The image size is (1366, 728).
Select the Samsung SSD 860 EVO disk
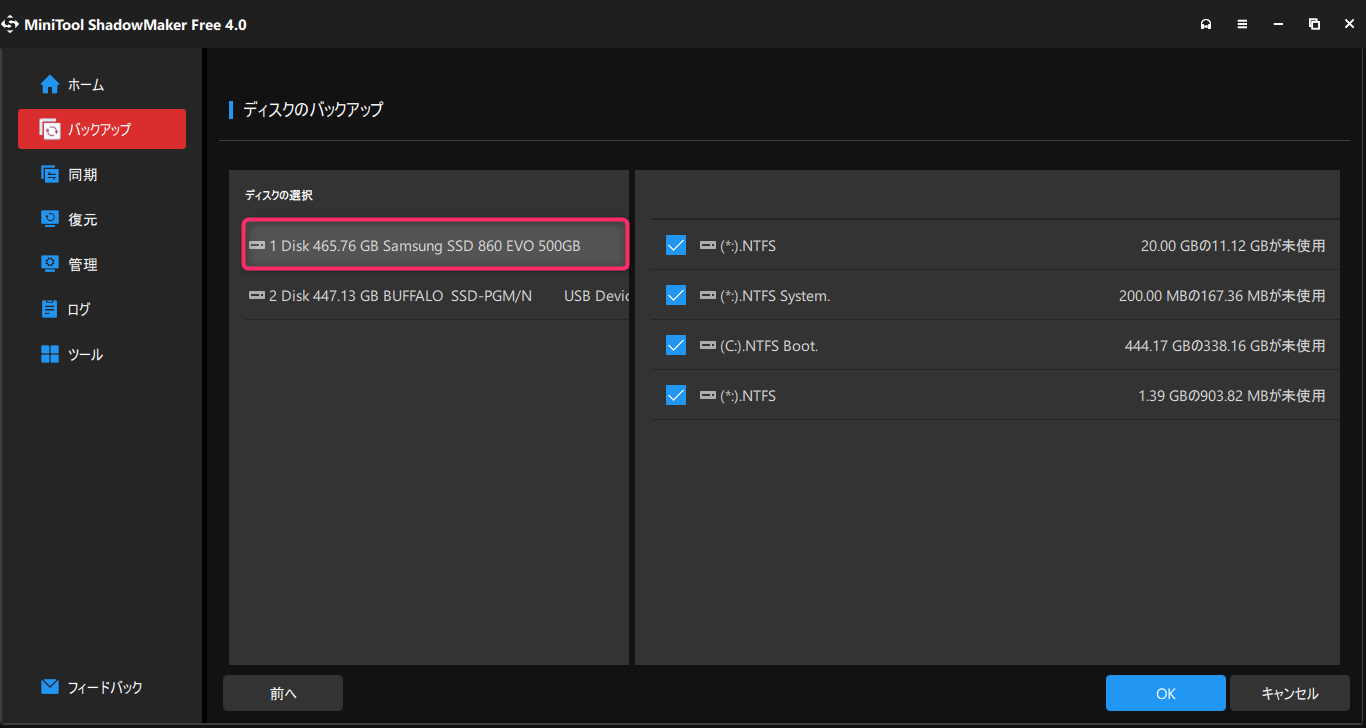pos(435,245)
